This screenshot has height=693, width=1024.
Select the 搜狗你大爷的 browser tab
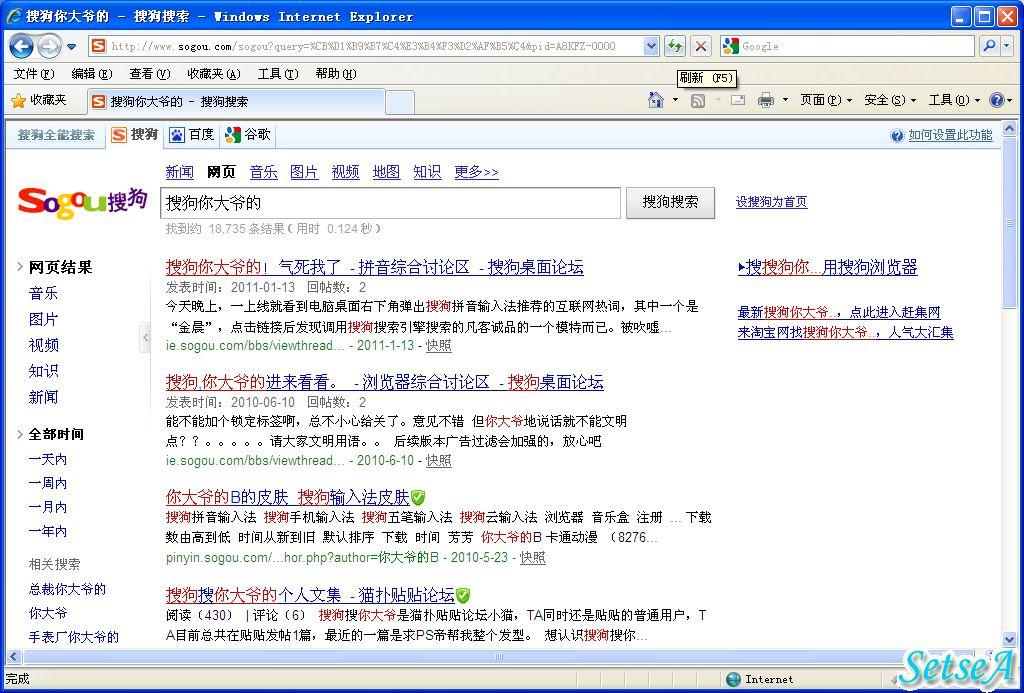(235, 102)
